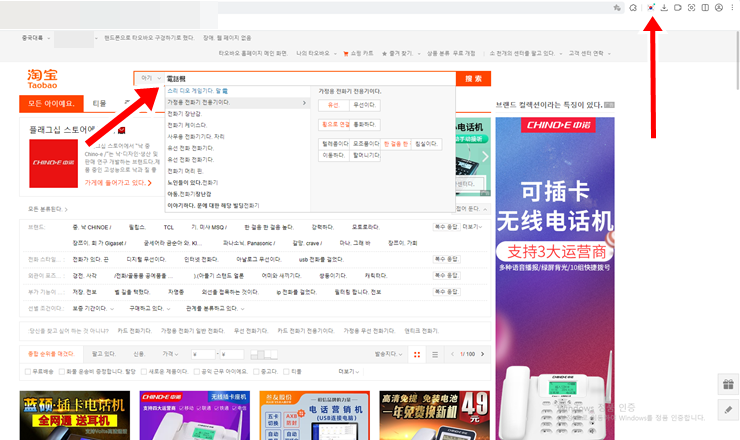This screenshot has height=440, width=740.
Task: Check the 새로운 제품 checkbox
Action: point(144,372)
